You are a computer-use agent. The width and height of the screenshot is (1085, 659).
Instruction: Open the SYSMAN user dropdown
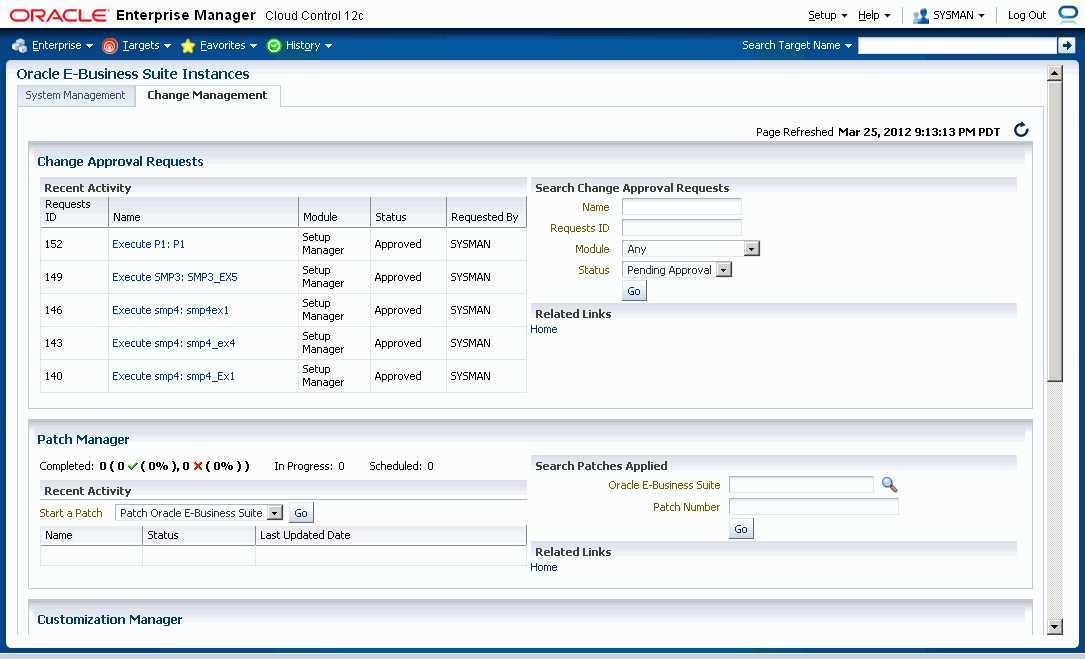coord(958,15)
